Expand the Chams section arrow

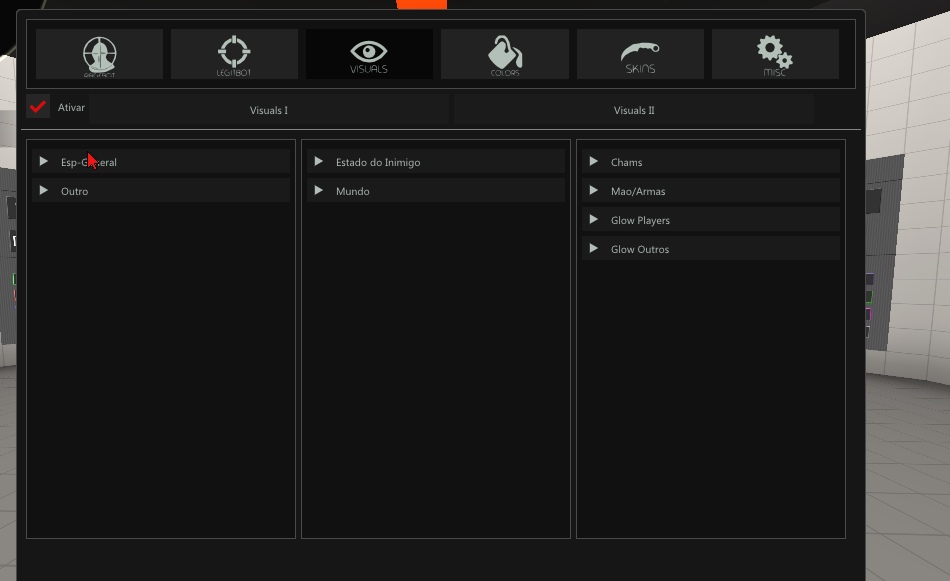(593, 161)
